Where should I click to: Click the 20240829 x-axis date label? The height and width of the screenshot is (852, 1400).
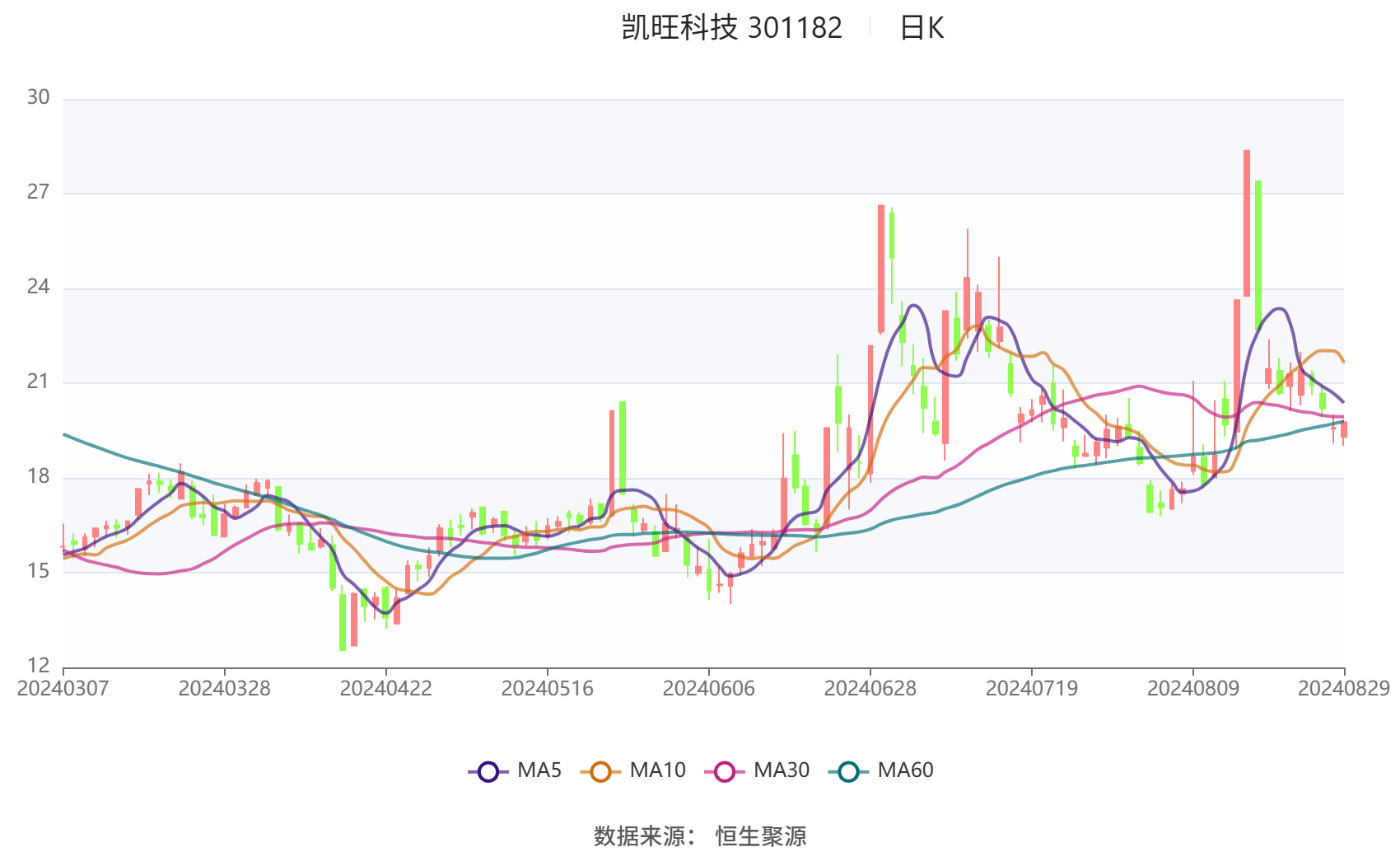(x=1344, y=689)
